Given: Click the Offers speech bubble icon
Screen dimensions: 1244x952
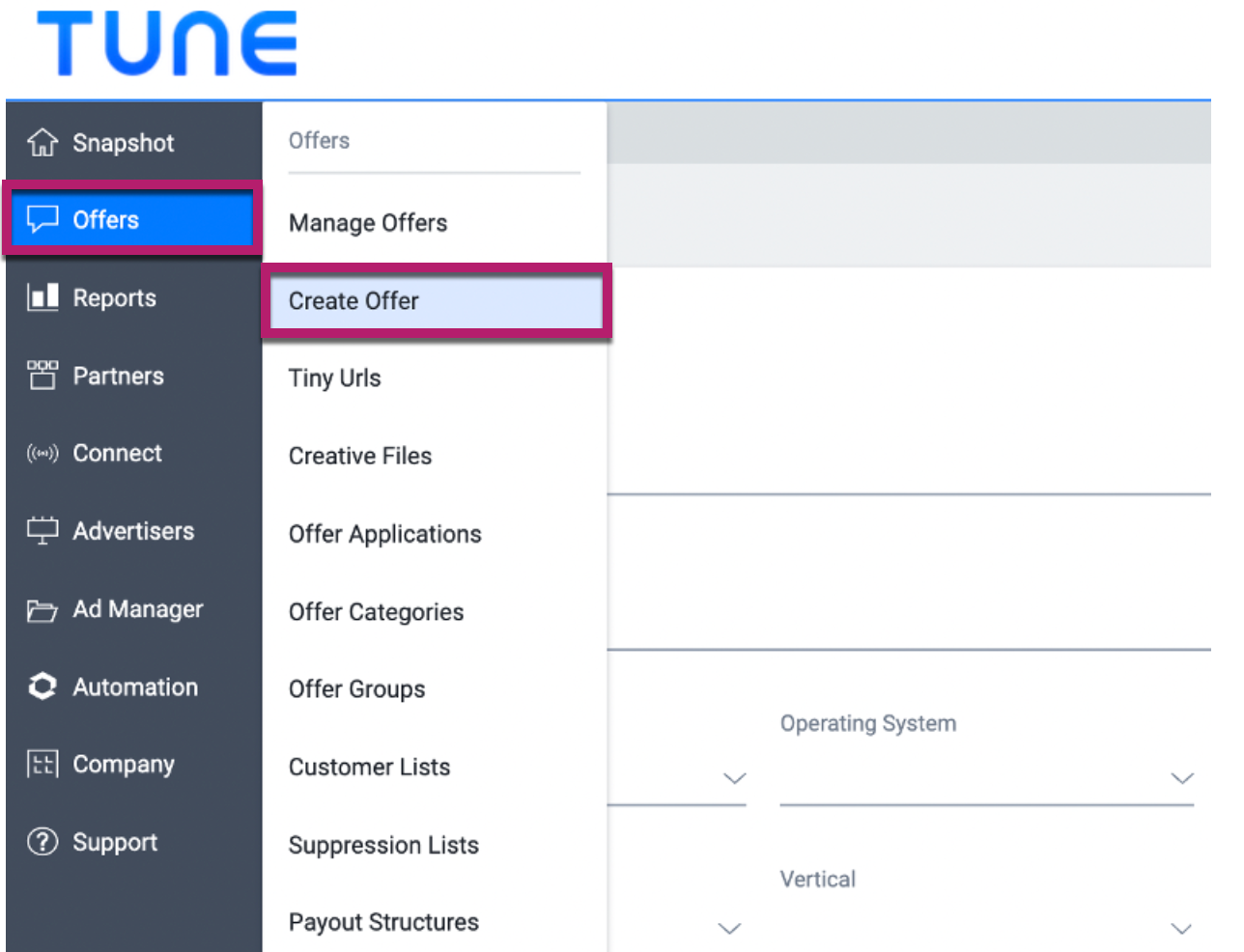Looking at the screenshot, I should click(42, 219).
